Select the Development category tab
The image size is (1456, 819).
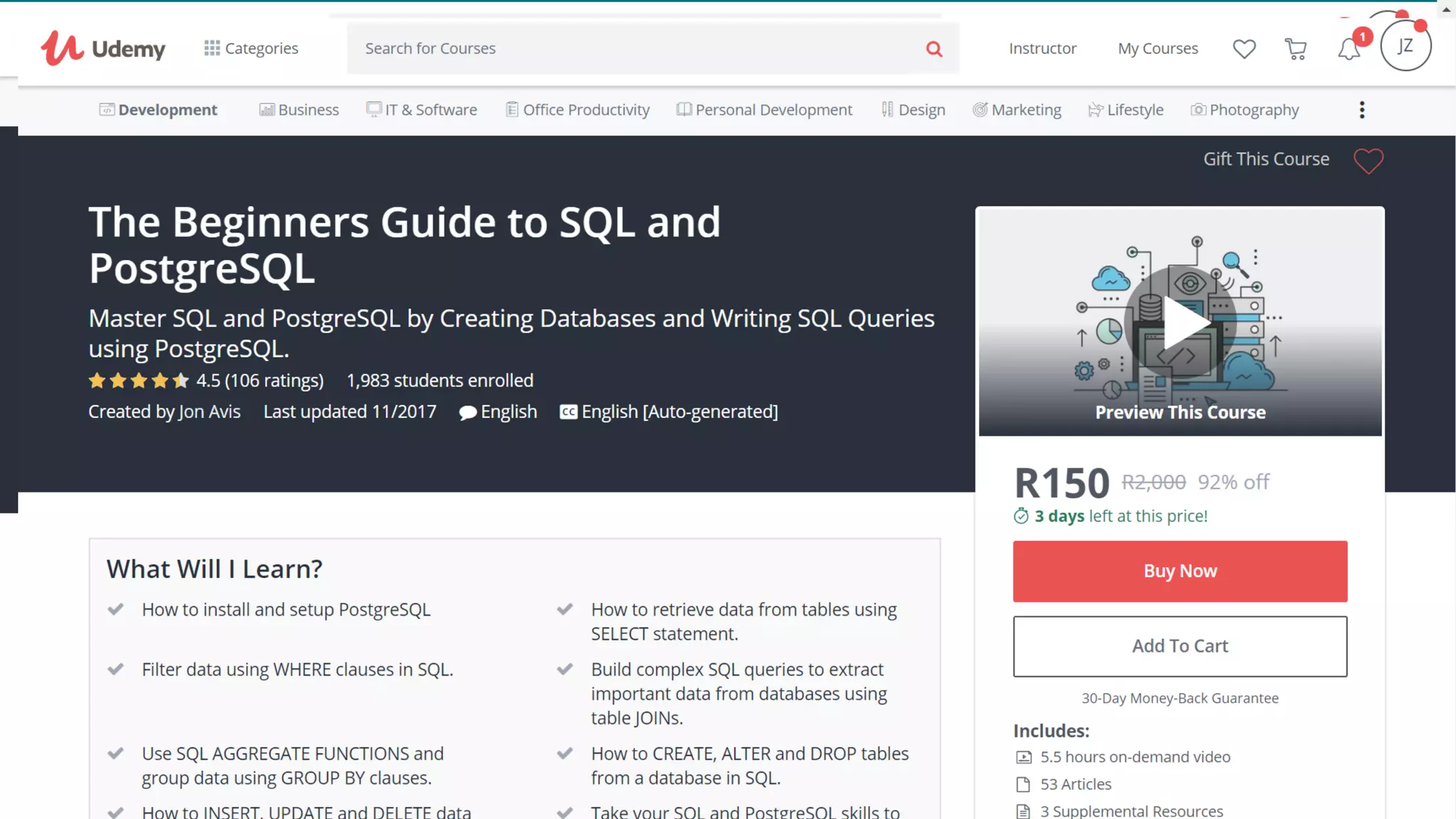pos(158,109)
